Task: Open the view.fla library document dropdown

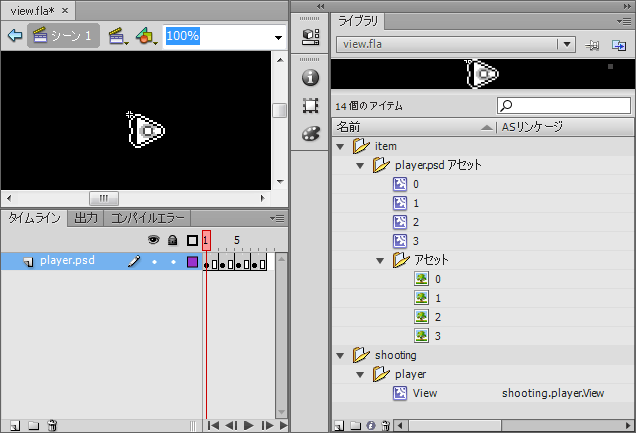Action: tap(567, 45)
